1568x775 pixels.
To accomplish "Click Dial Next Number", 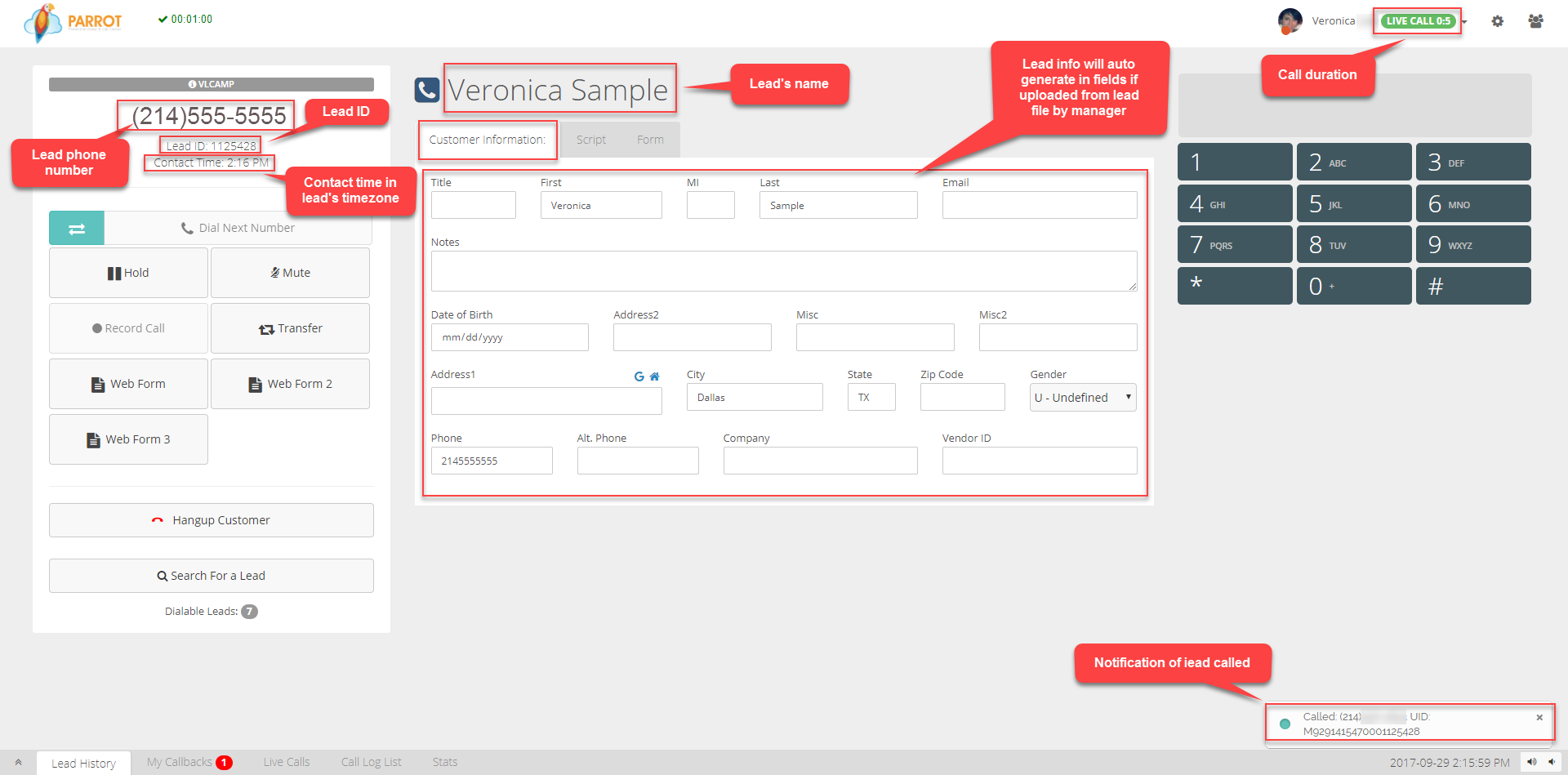I will [x=238, y=228].
